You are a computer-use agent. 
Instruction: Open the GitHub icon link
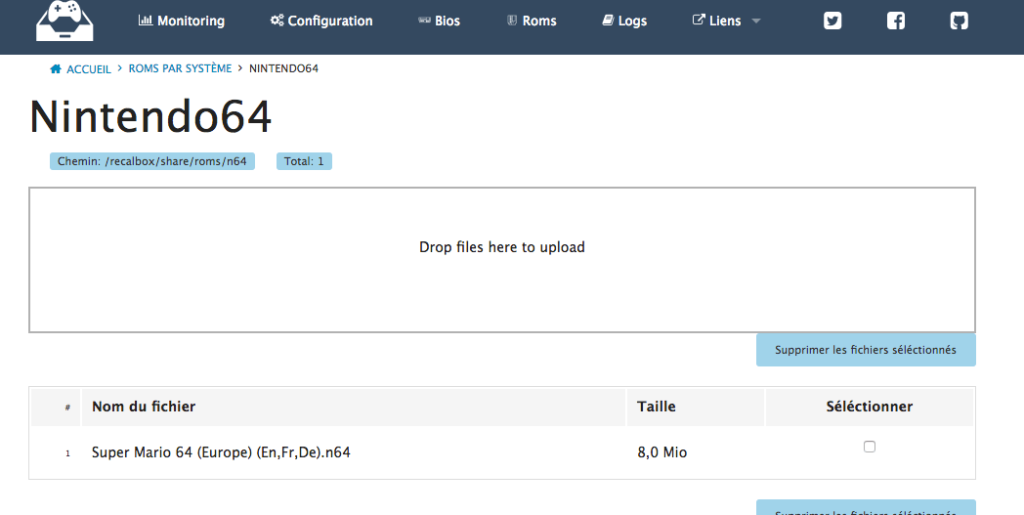point(959,21)
